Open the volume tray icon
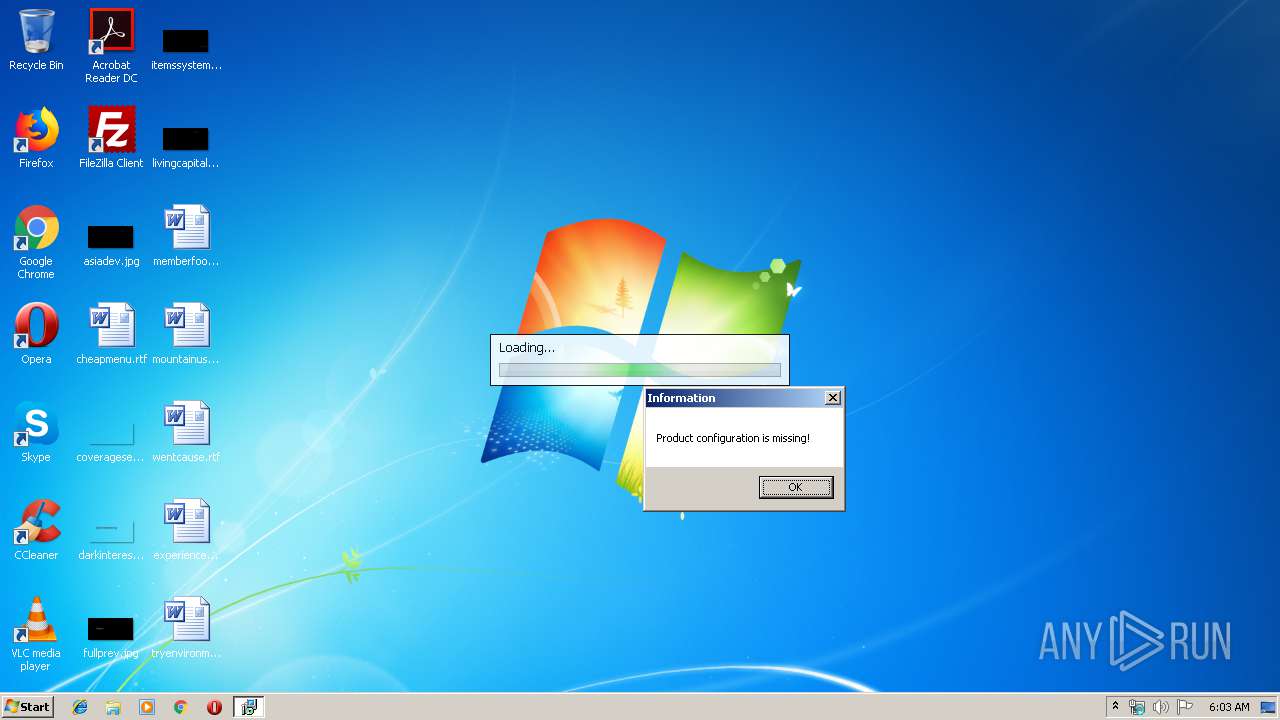The image size is (1280, 720). click(1160, 707)
